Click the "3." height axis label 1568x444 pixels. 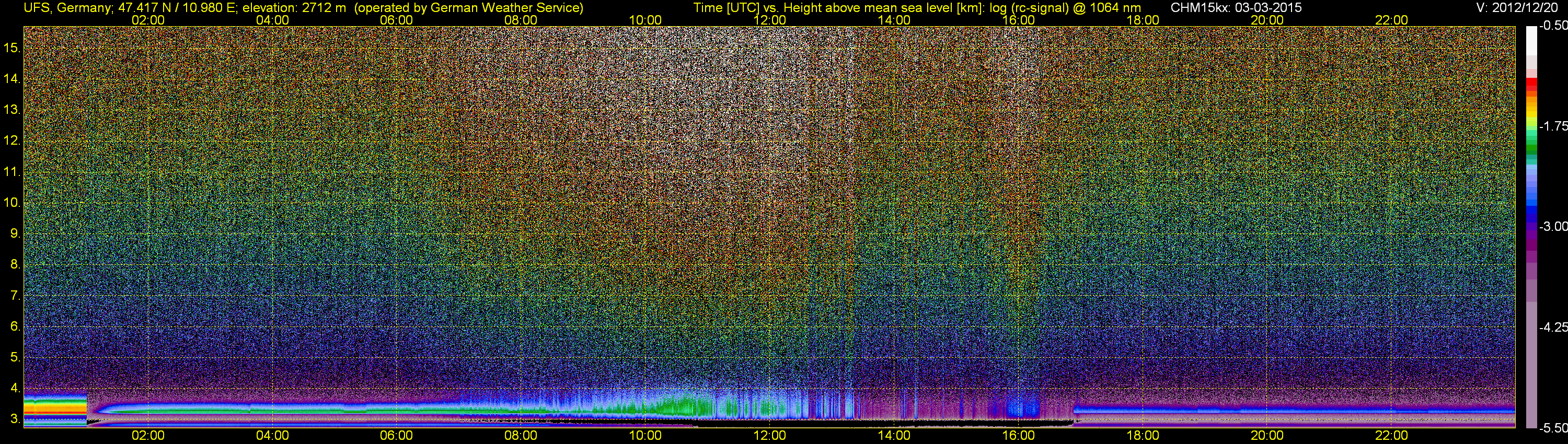[15, 419]
